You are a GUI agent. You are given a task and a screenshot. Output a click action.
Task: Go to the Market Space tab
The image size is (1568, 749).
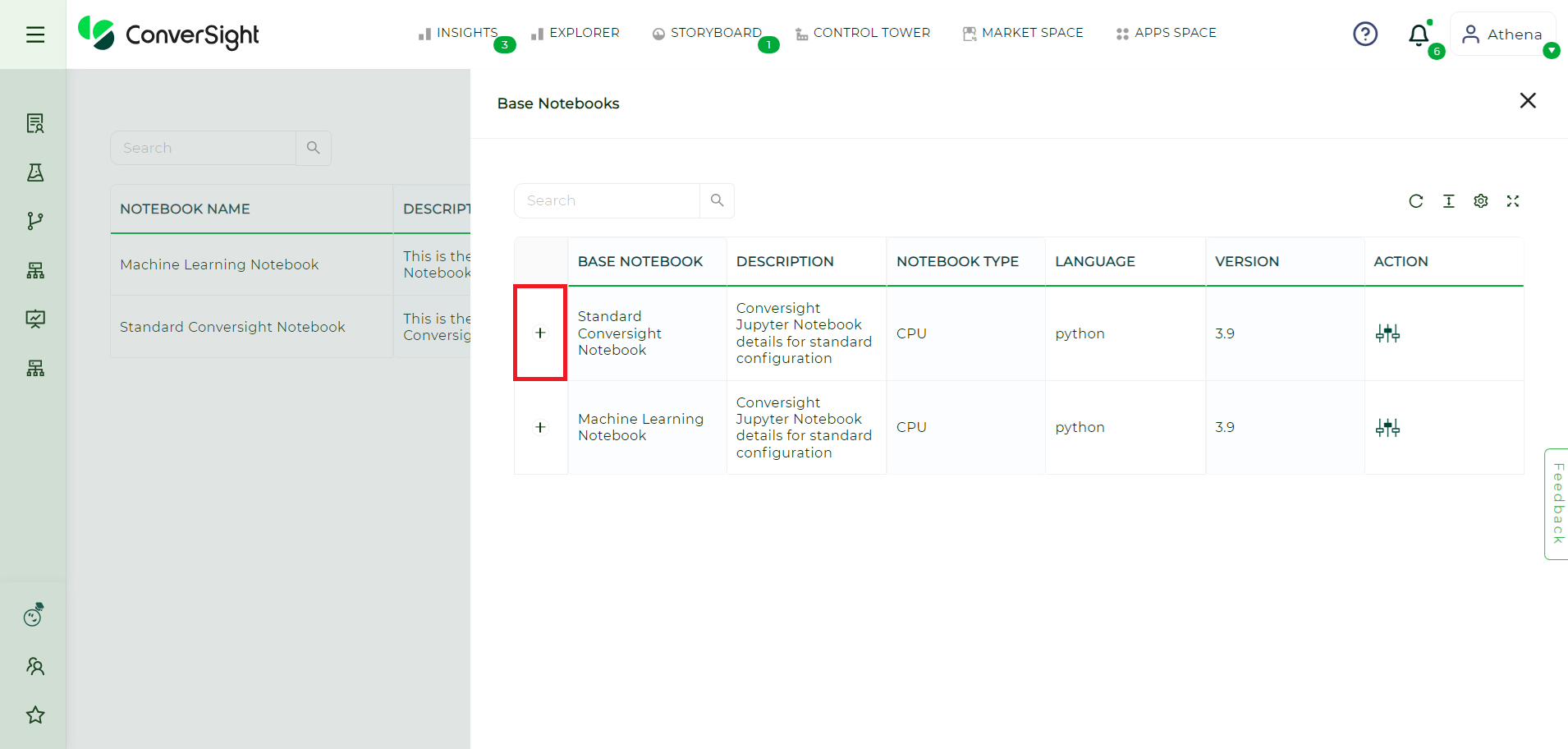click(x=1023, y=33)
